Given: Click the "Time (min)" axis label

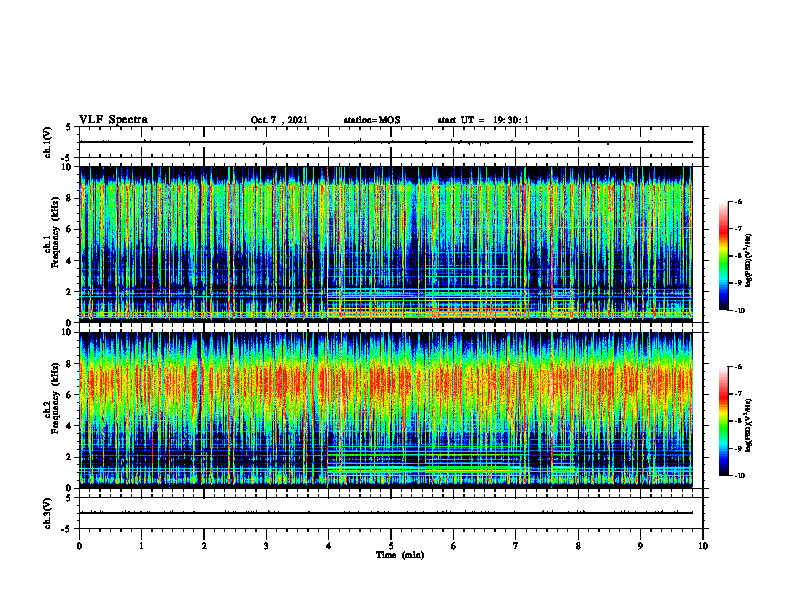Looking at the screenshot, I should pos(400,555).
